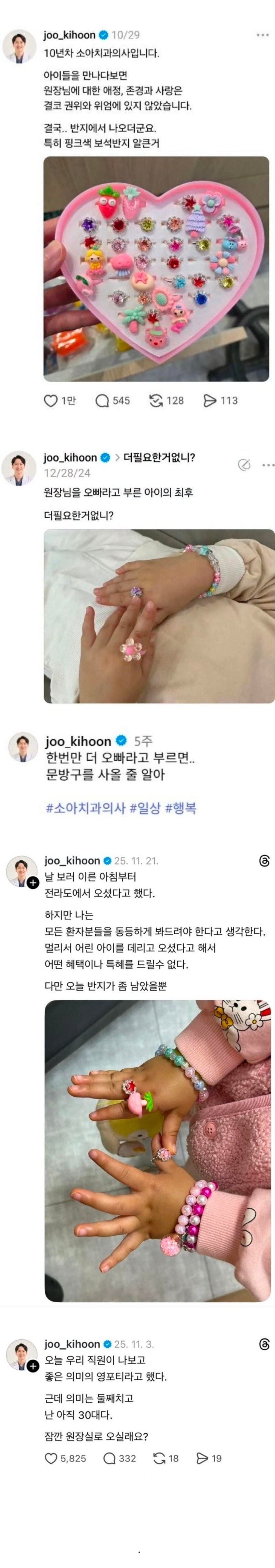Repost the post with 128 reposts
Image resolution: width=275 pixels, height=1568 pixels.
(156, 400)
